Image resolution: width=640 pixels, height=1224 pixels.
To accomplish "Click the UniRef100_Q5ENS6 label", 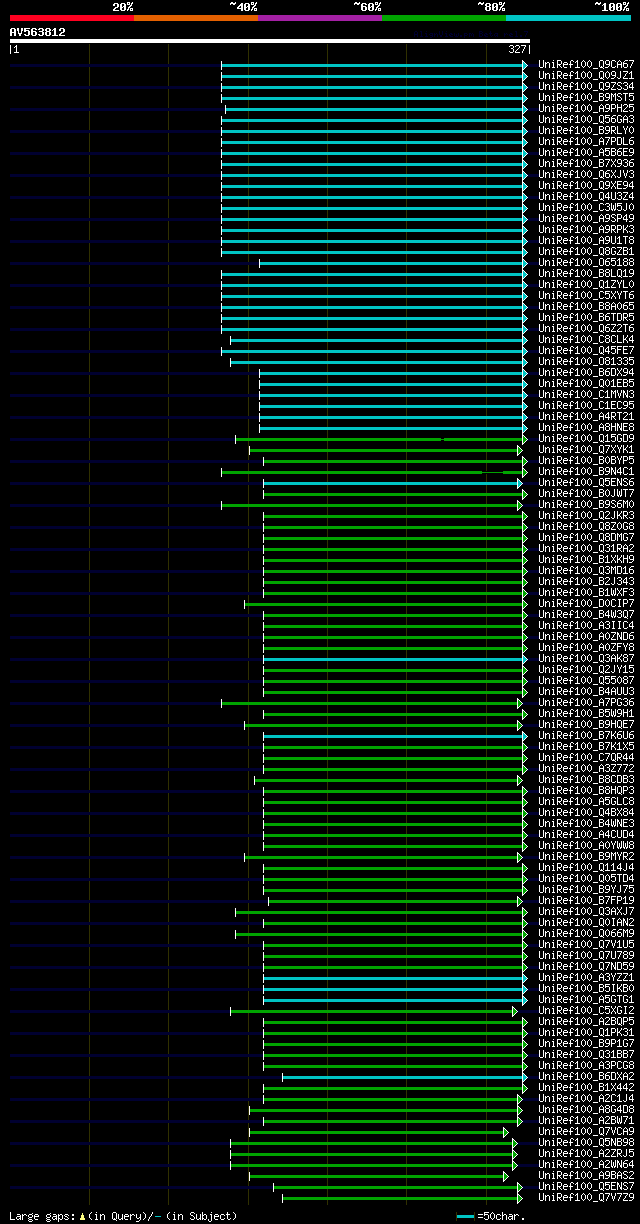I will pos(586,482).
